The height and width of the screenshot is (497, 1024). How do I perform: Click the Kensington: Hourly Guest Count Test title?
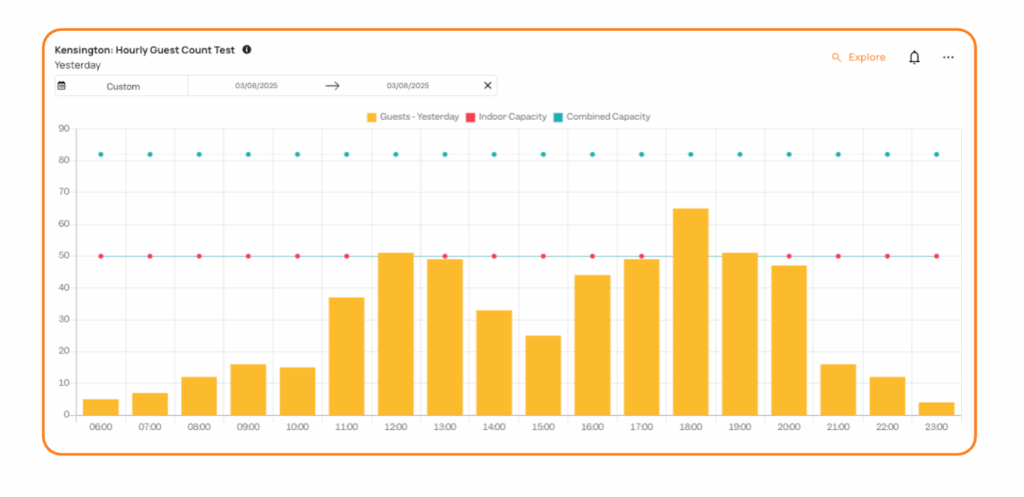tap(144, 49)
